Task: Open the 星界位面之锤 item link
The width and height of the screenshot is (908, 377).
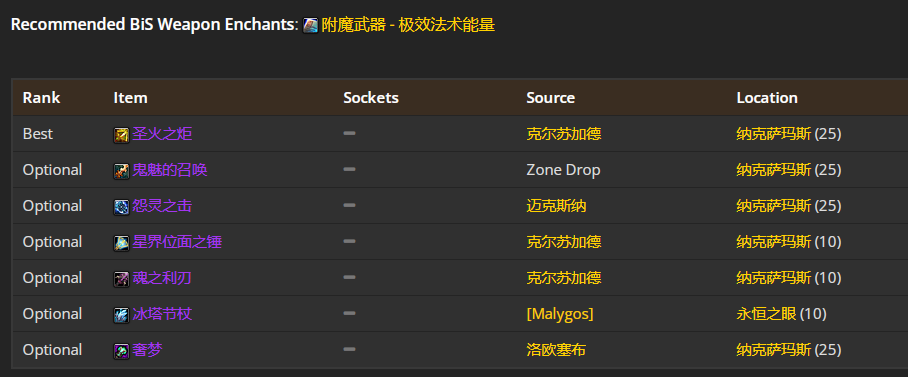Action: 177,242
